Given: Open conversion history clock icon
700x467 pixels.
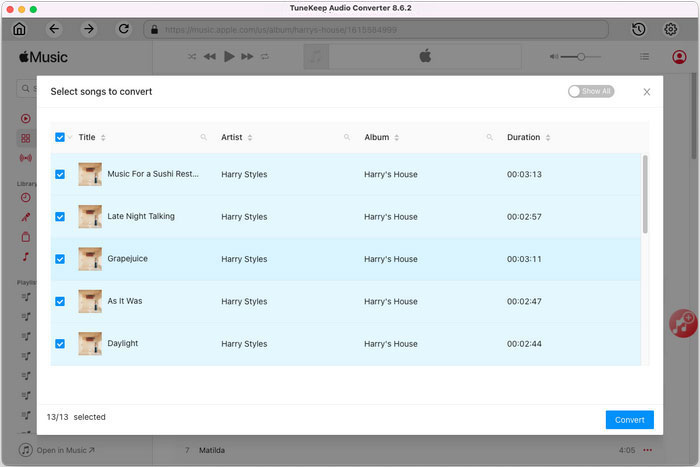Looking at the screenshot, I should (638, 29).
